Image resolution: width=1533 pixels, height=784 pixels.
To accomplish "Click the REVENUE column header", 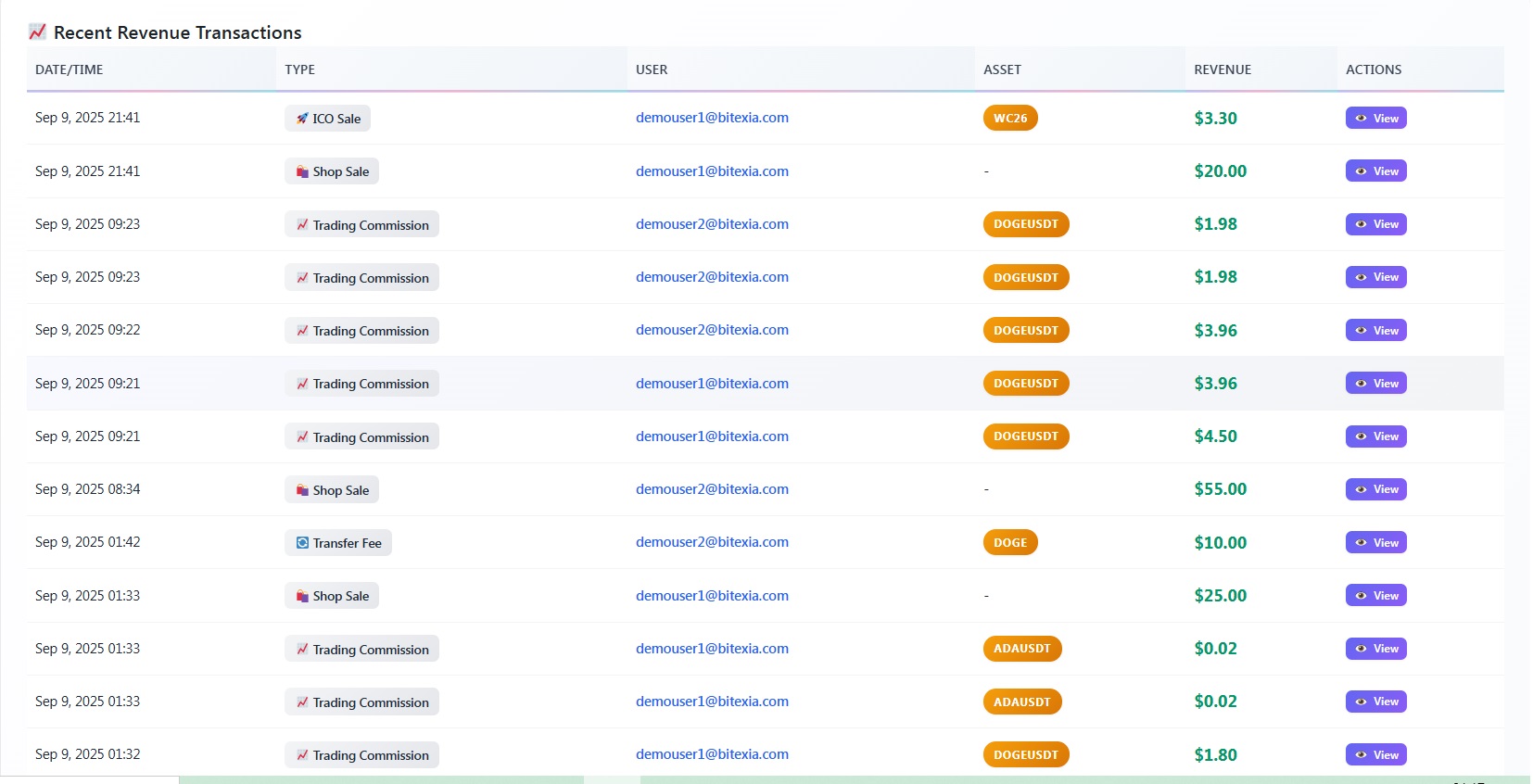I will [1222, 70].
